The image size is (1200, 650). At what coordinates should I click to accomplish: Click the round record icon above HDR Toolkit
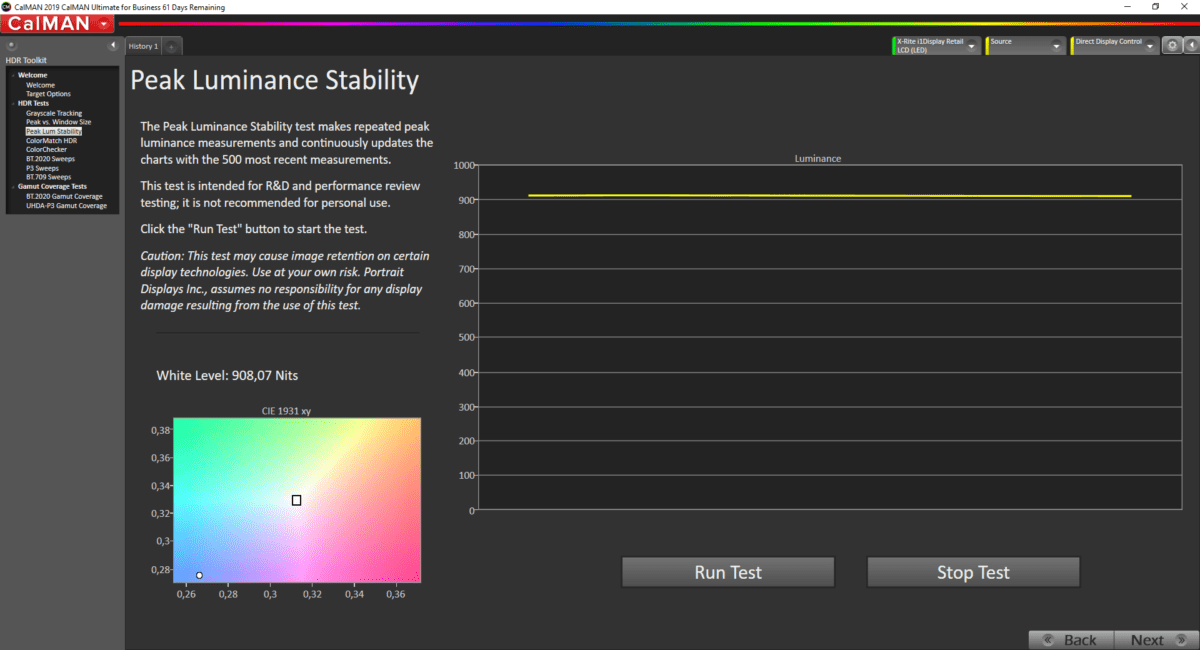(12, 45)
